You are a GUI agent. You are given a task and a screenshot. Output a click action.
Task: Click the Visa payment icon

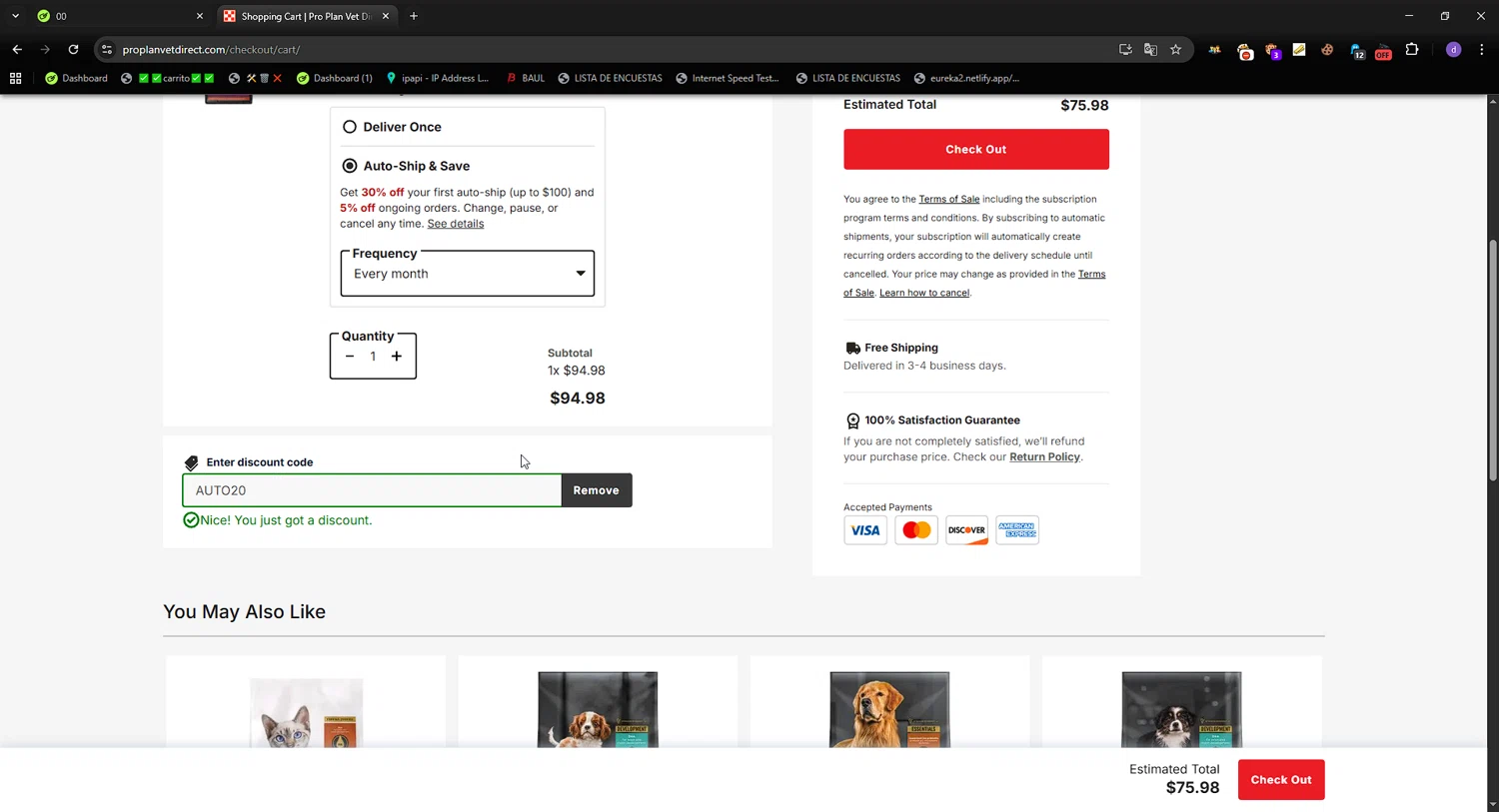[865, 530]
